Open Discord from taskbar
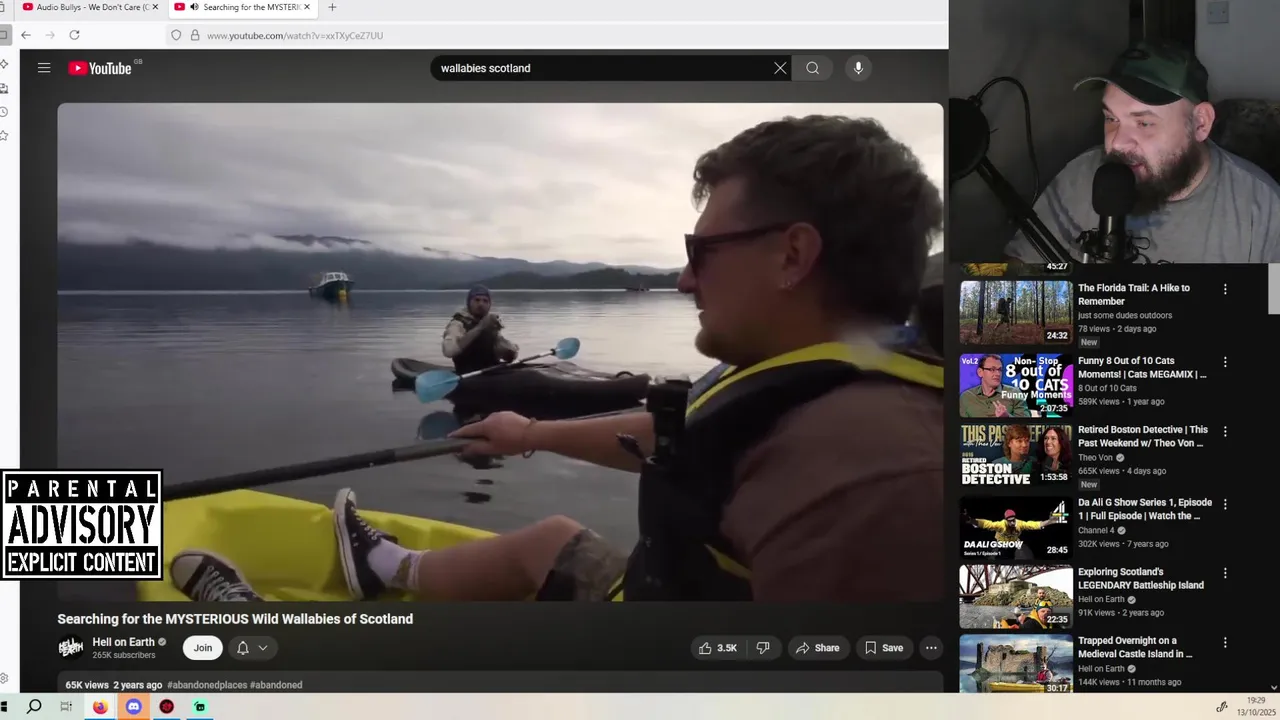 (x=133, y=707)
